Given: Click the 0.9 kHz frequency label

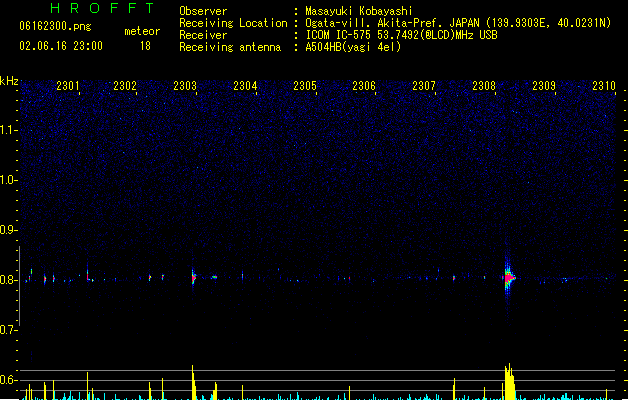Looking at the screenshot, I should (8, 229).
